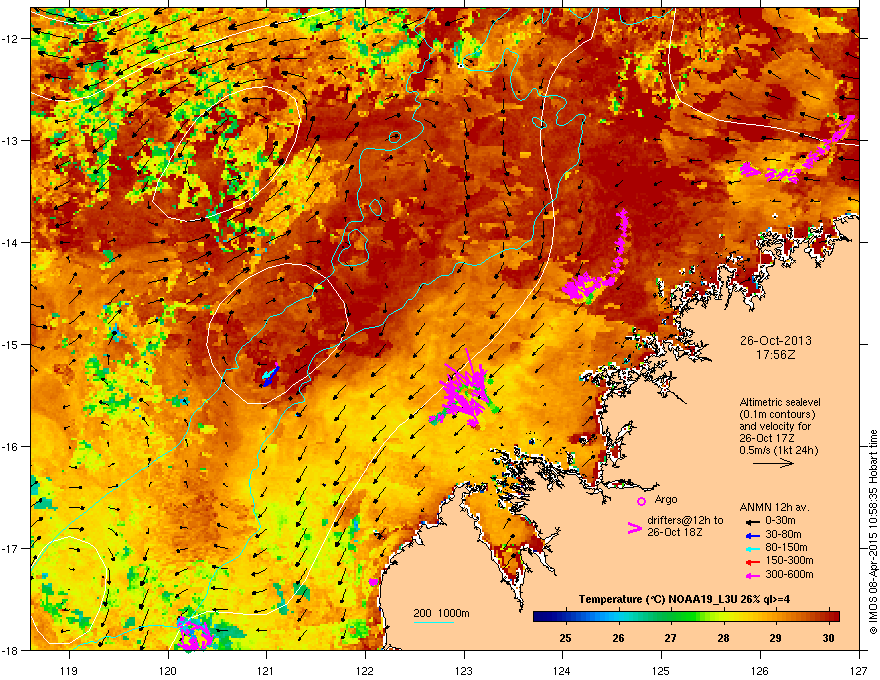Click the '0-30m' depth label
The image size is (880, 680).
click(x=780, y=521)
